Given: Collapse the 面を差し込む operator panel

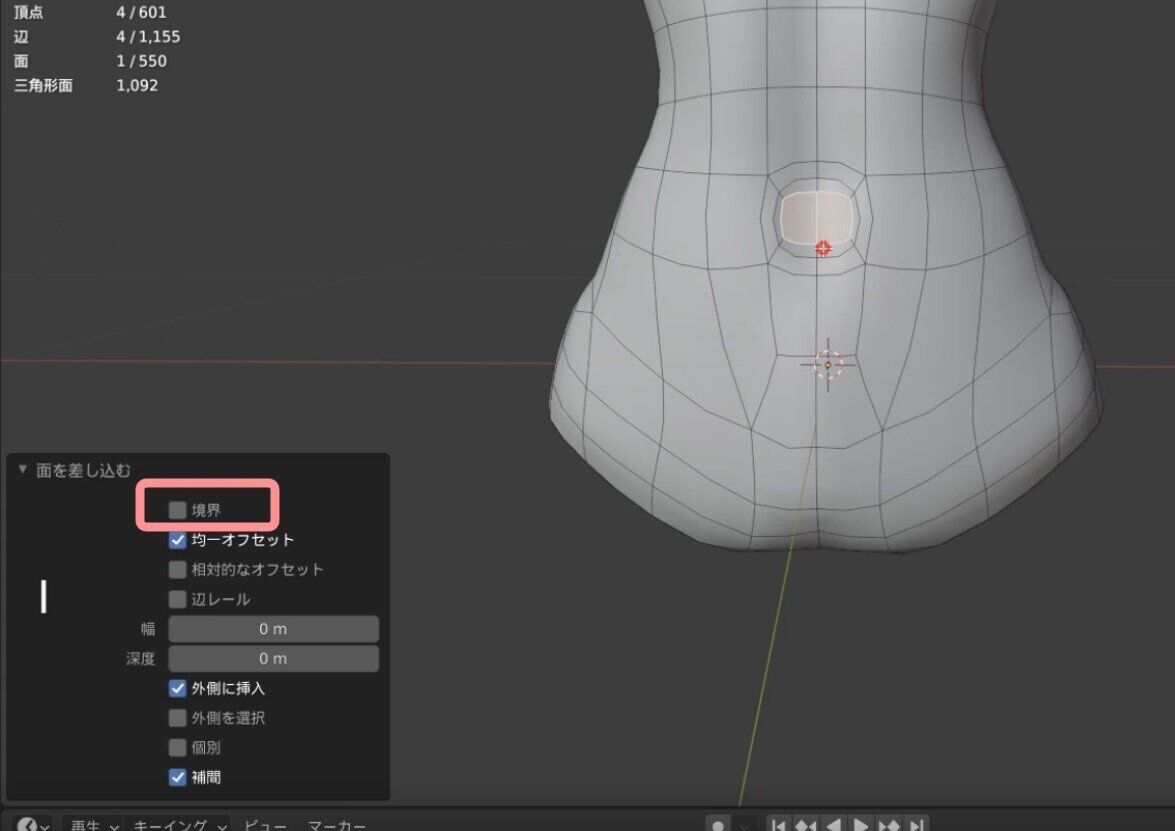Looking at the screenshot, I should (x=22, y=470).
